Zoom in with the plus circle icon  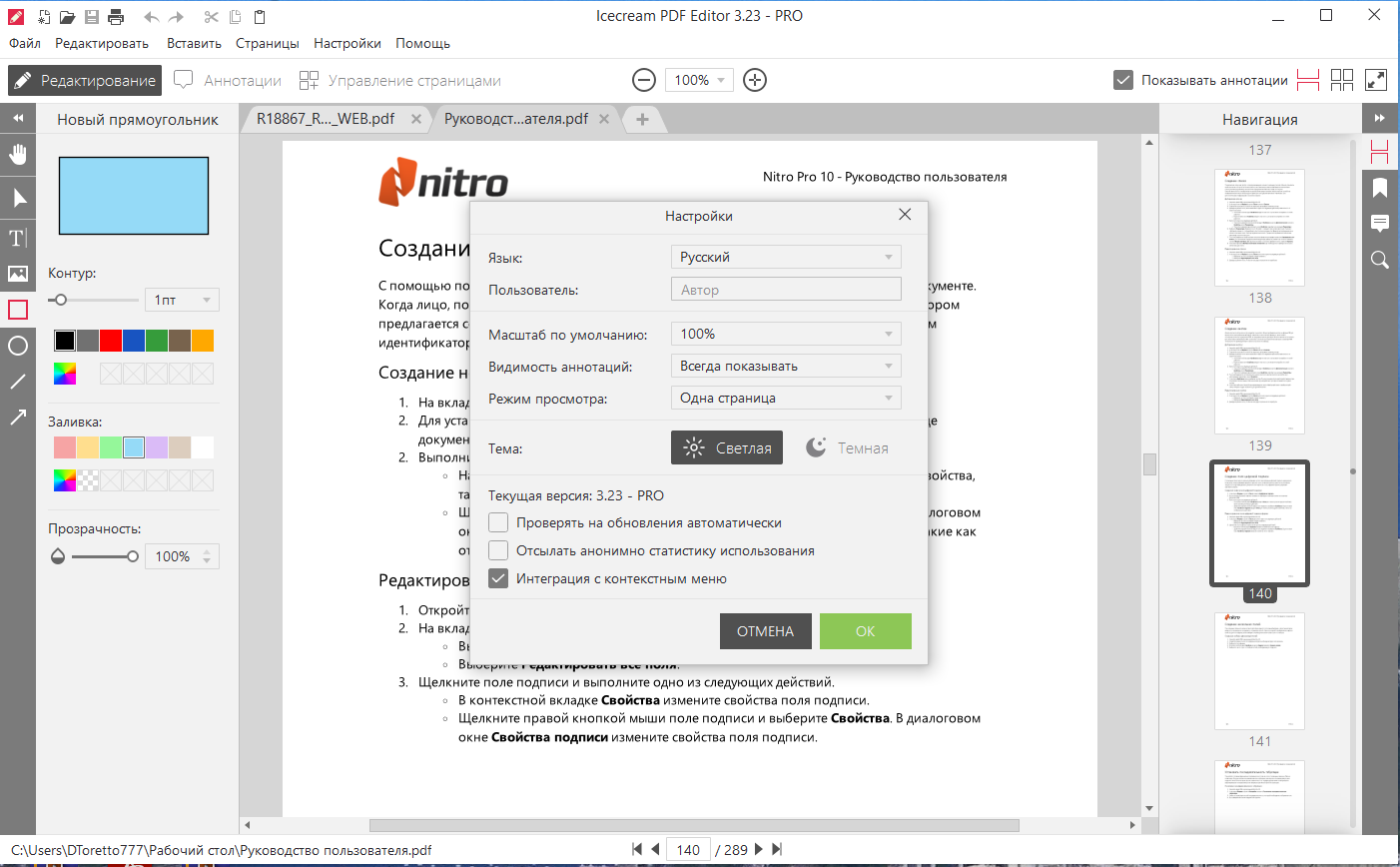tap(755, 80)
